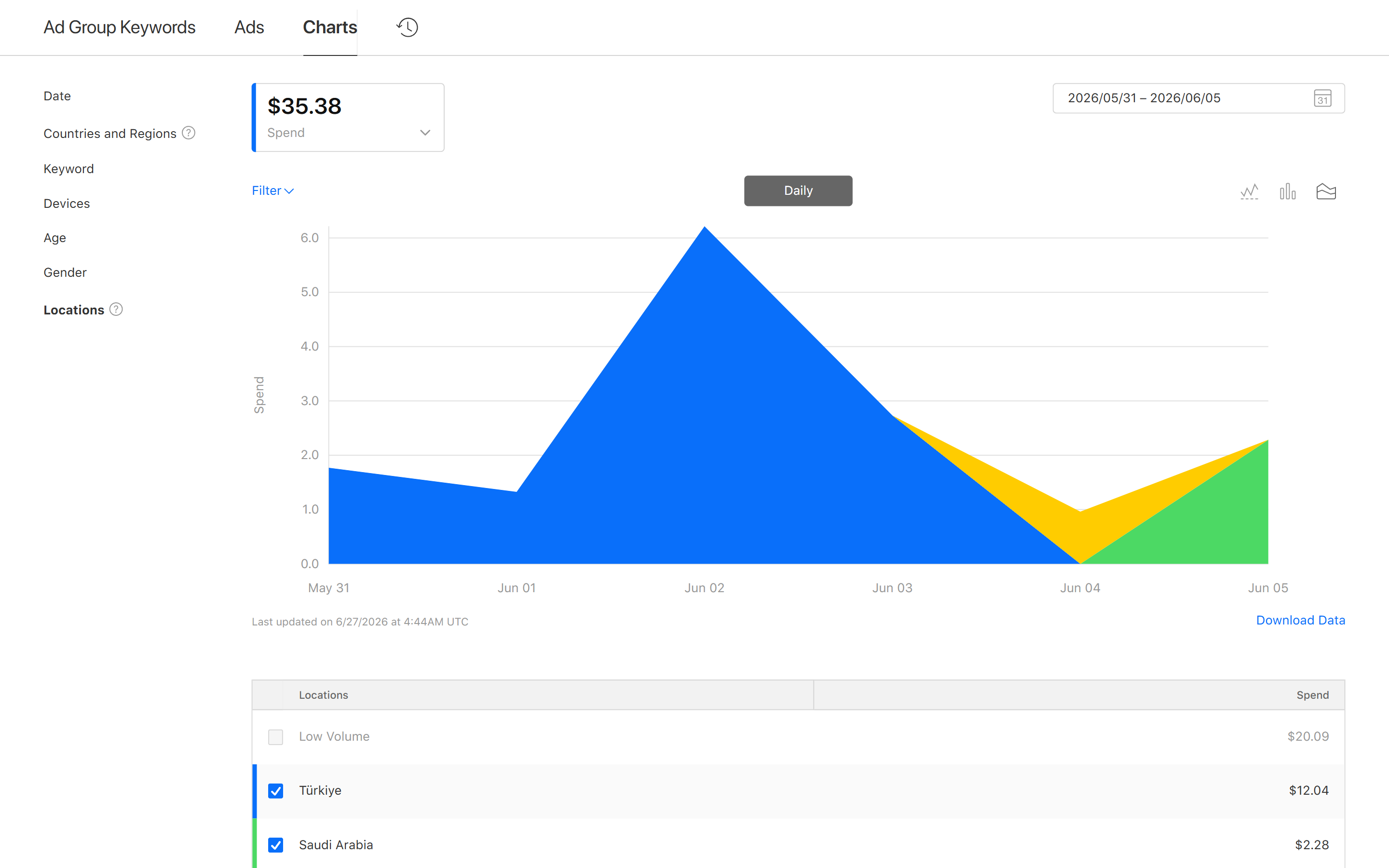Open the history clock icon
Image resolution: width=1389 pixels, height=868 pixels.
pos(407,27)
